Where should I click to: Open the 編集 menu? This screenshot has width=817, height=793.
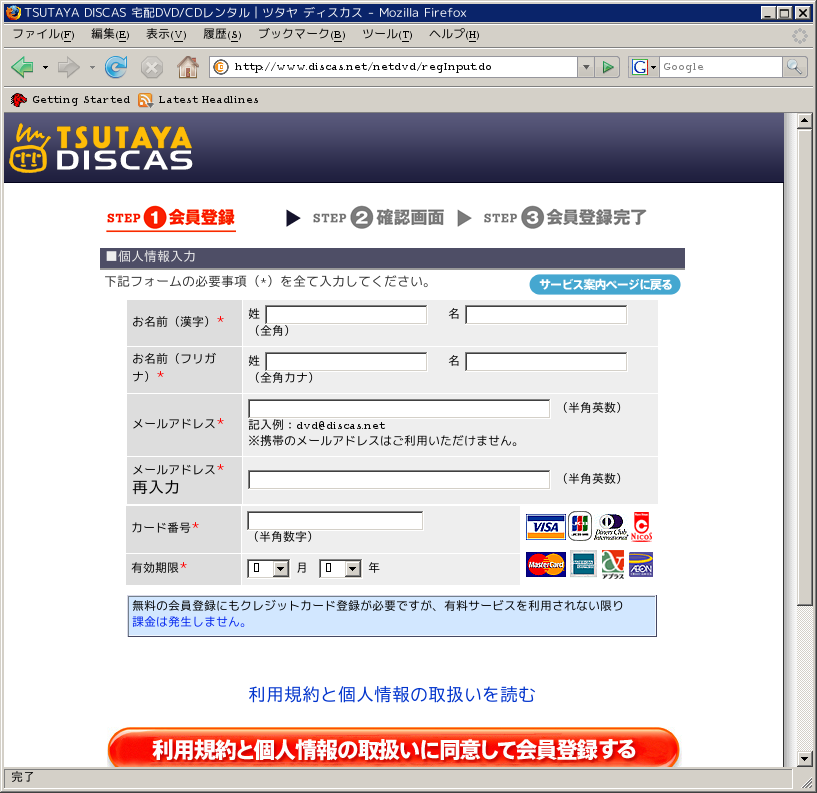[110, 34]
